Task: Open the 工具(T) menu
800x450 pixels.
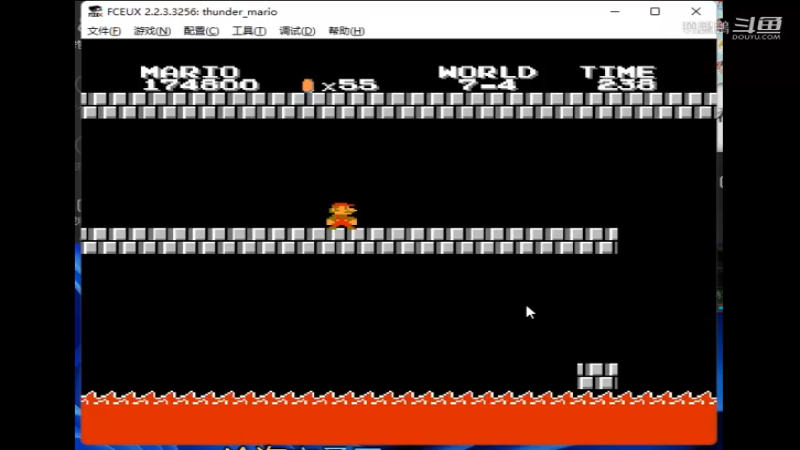Action: pyautogui.click(x=249, y=31)
